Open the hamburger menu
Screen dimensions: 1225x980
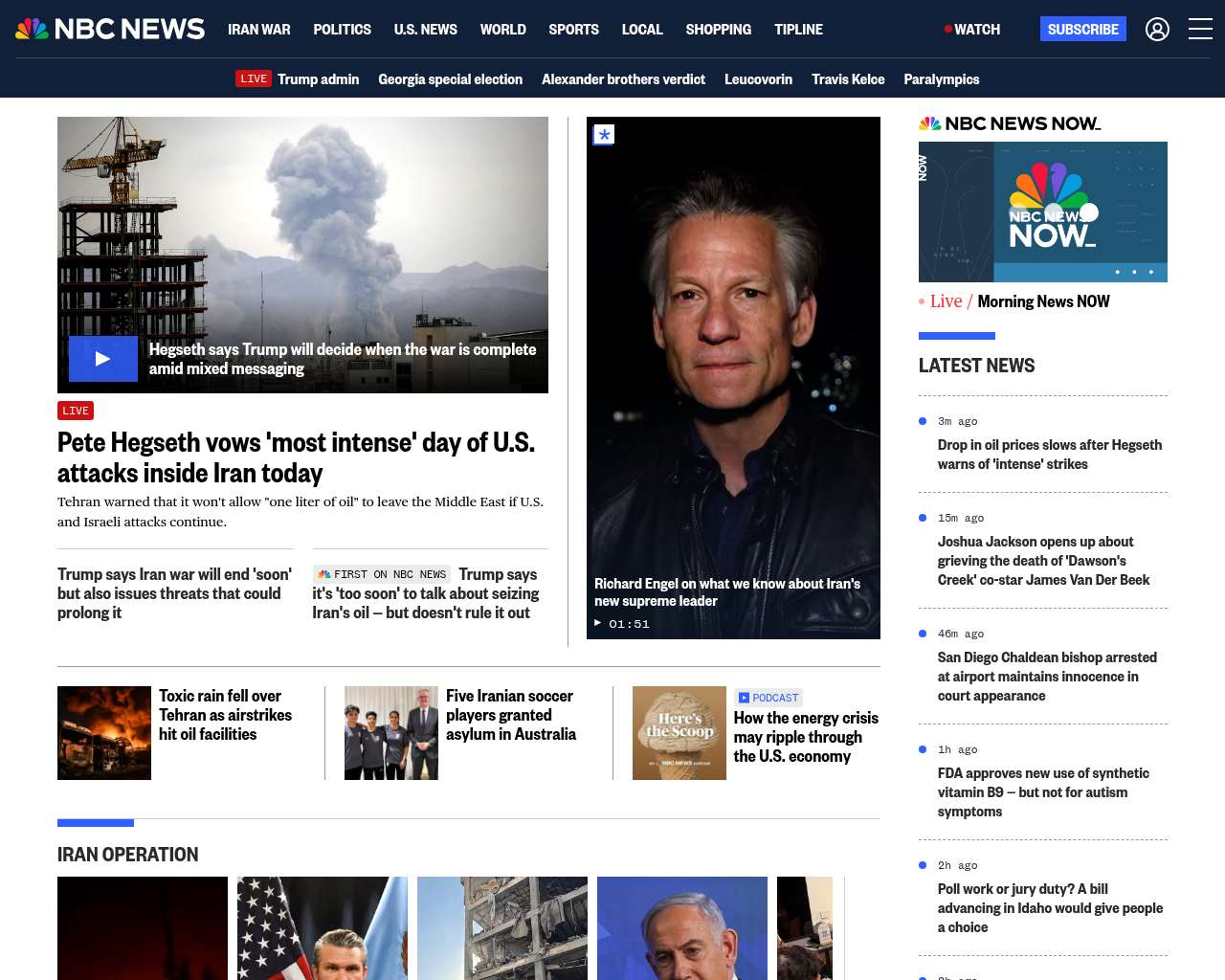tap(1200, 30)
